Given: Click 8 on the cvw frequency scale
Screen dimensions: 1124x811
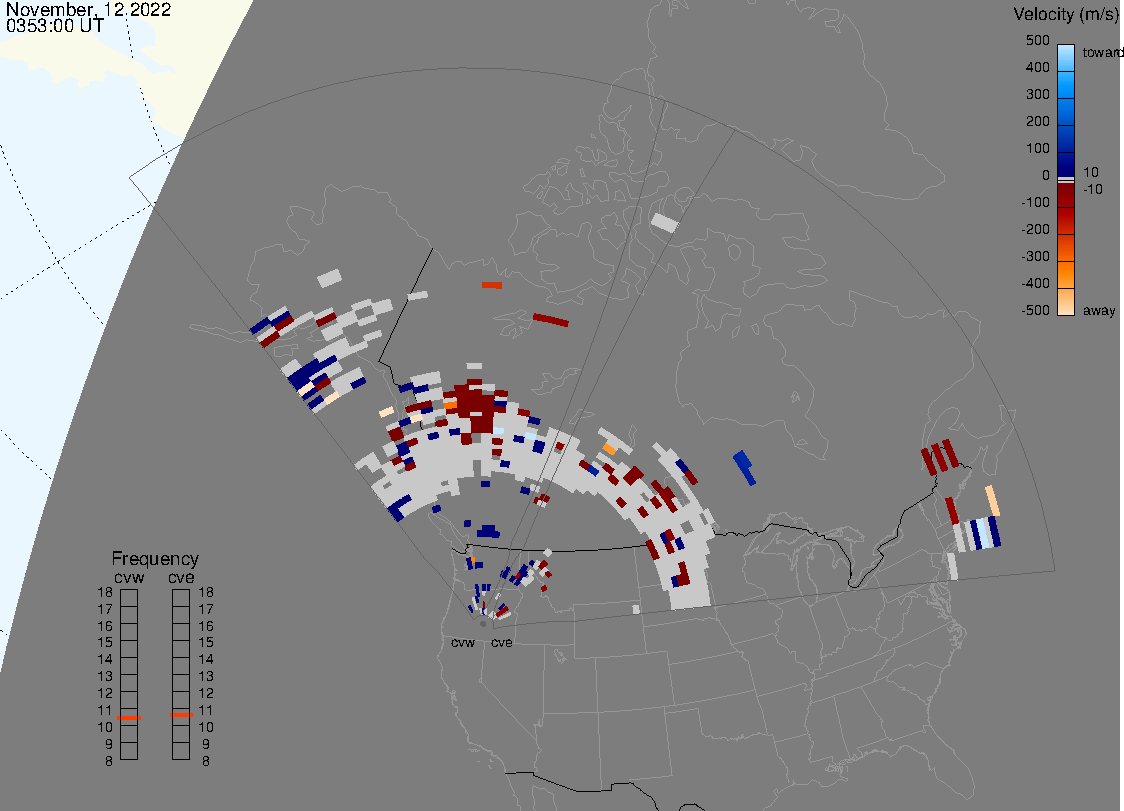Looking at the screenshot, I should [109, 761].
